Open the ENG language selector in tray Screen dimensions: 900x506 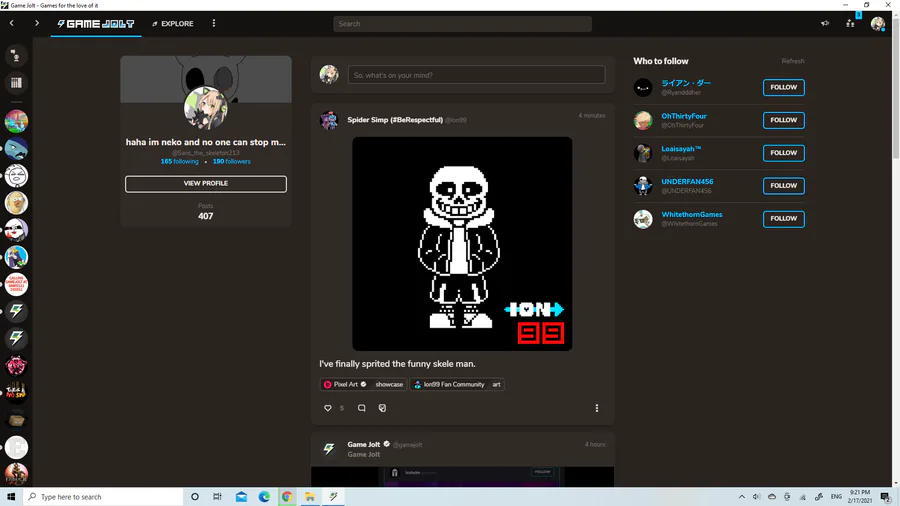click(x=836, y=496)
